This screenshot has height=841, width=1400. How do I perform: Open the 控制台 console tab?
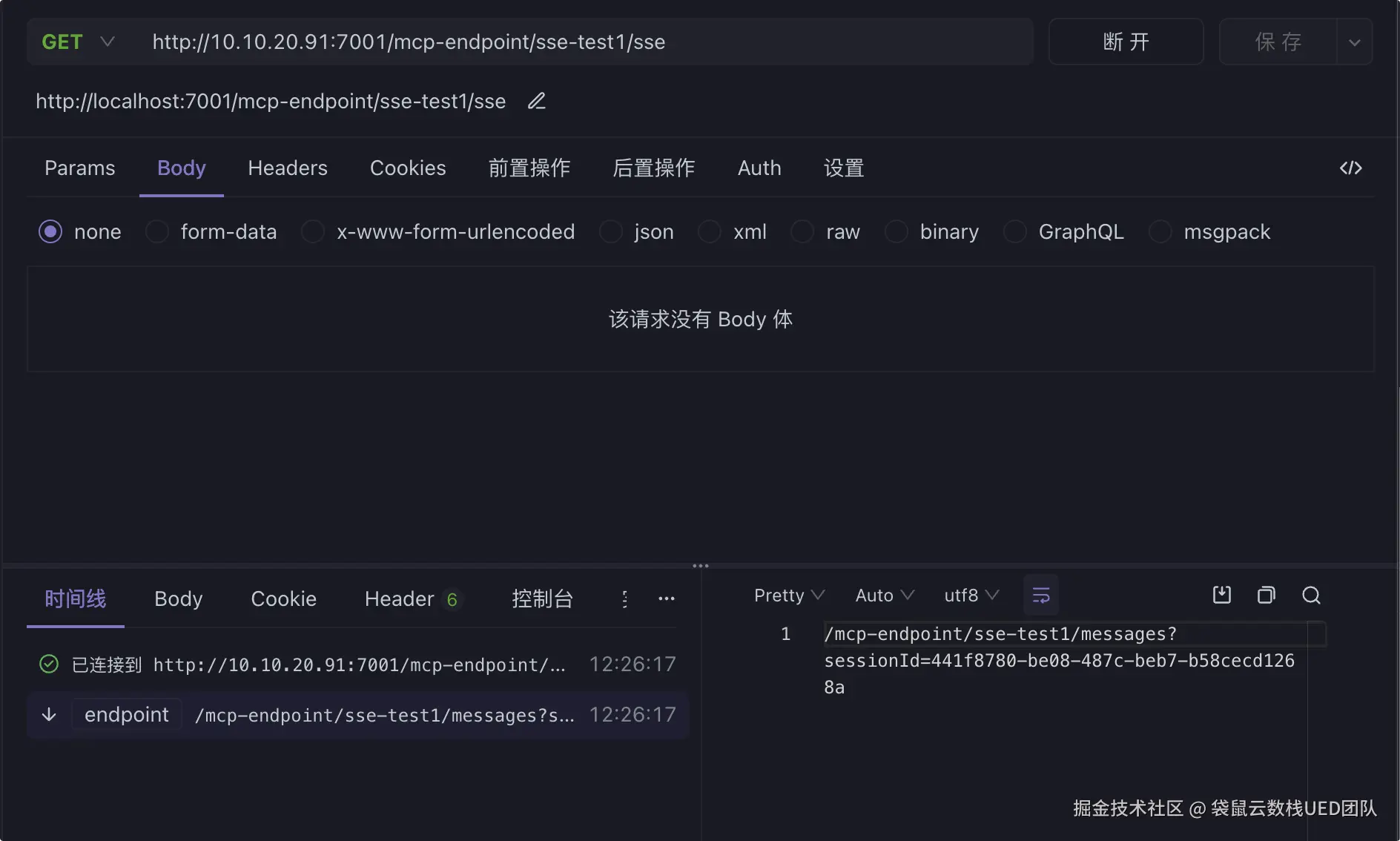(542, 598)
